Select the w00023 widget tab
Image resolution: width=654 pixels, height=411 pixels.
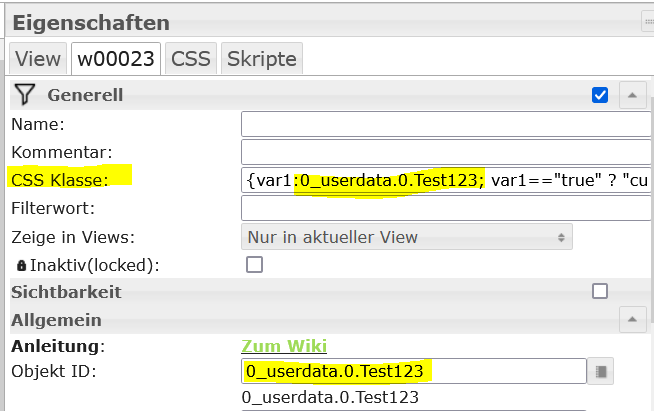tap(116, 58)
